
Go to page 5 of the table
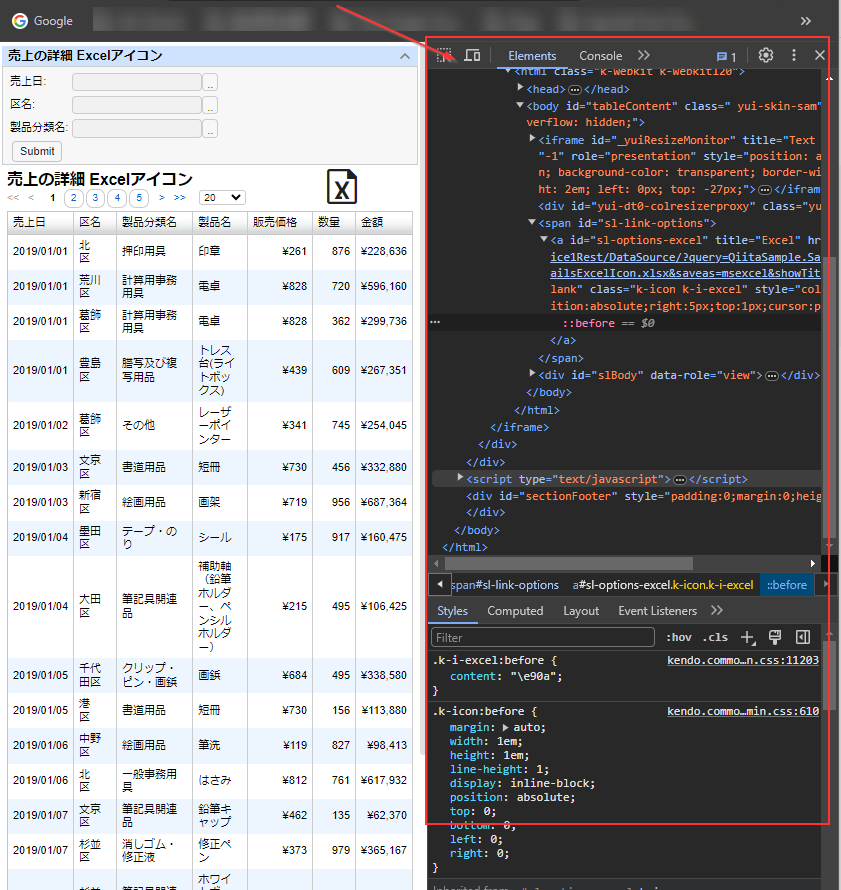139,198
